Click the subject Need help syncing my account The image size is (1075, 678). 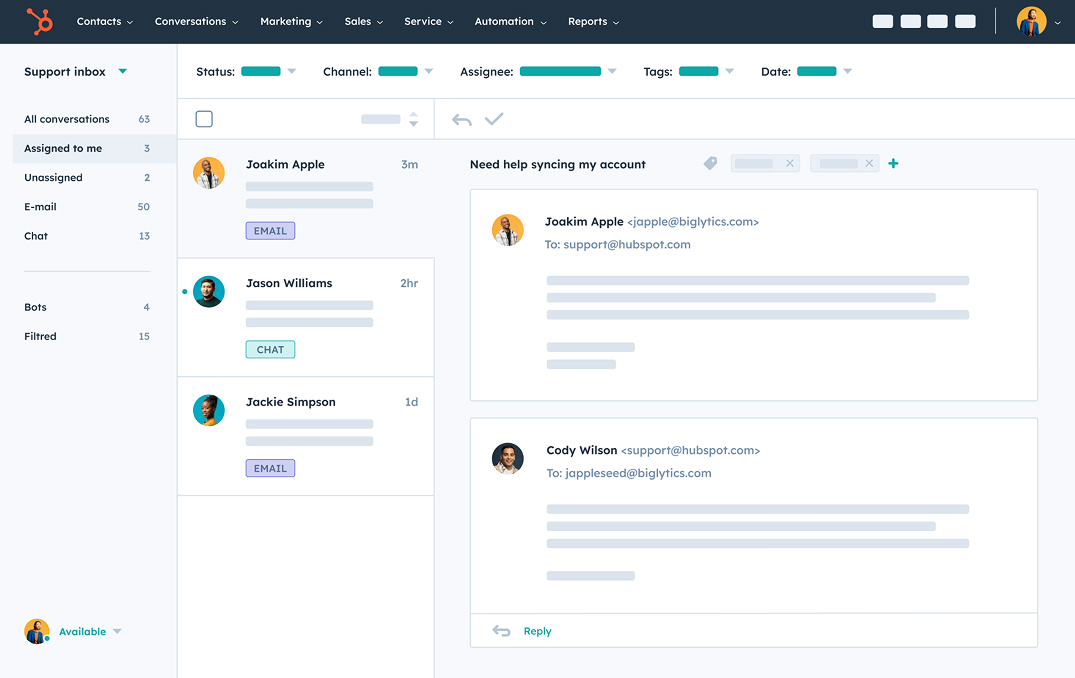pos(557,165)
